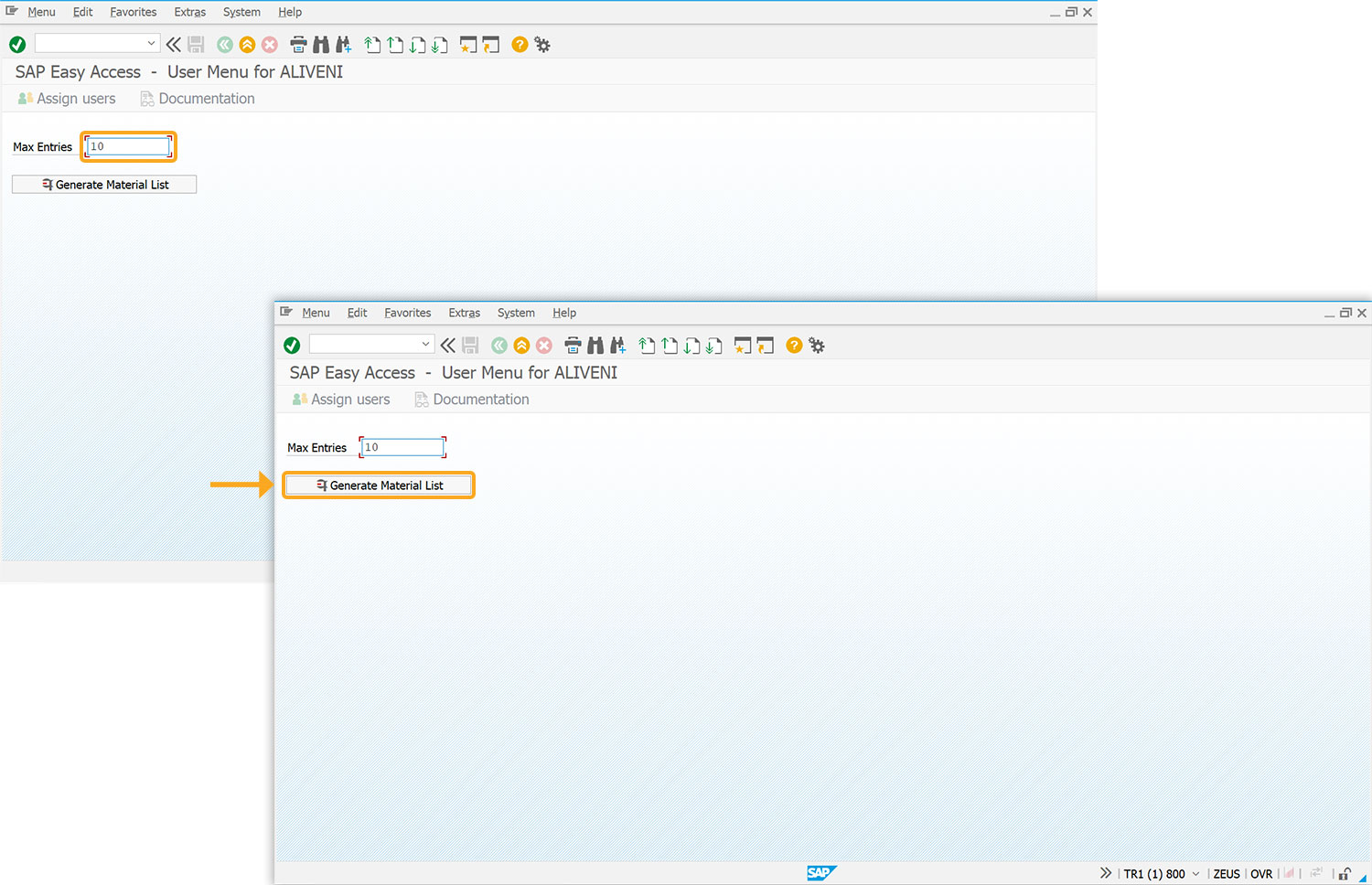Screen dimensions: 1372x885
Task: Expand the status bar double-chevron arrow
Action: [x=1106, y=873]
